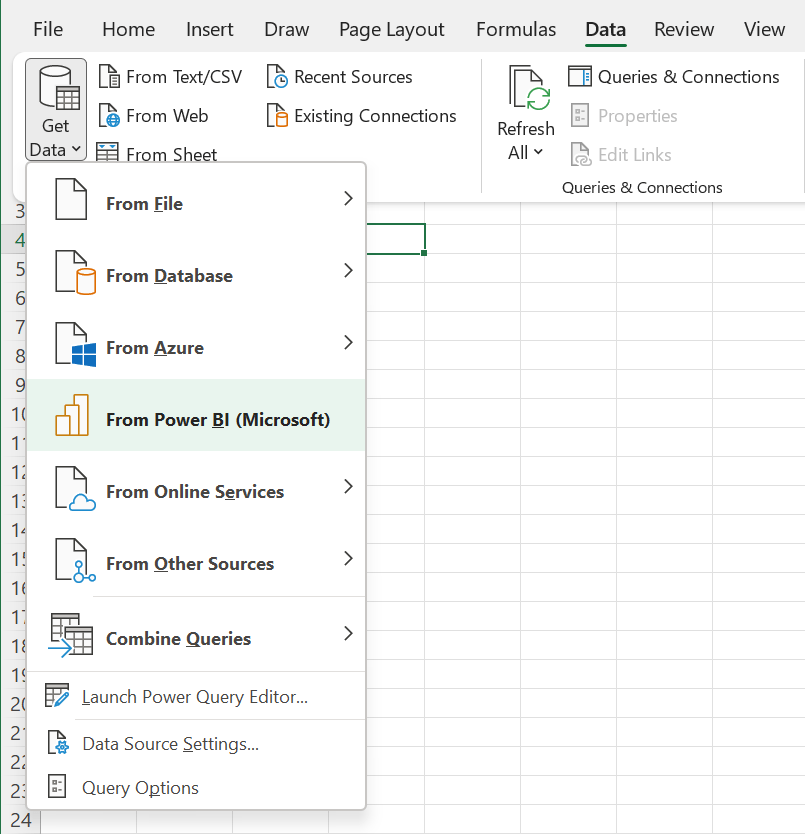Choose From Azure data source
This screenshot has width=805, height=834.
coord(155,347)
